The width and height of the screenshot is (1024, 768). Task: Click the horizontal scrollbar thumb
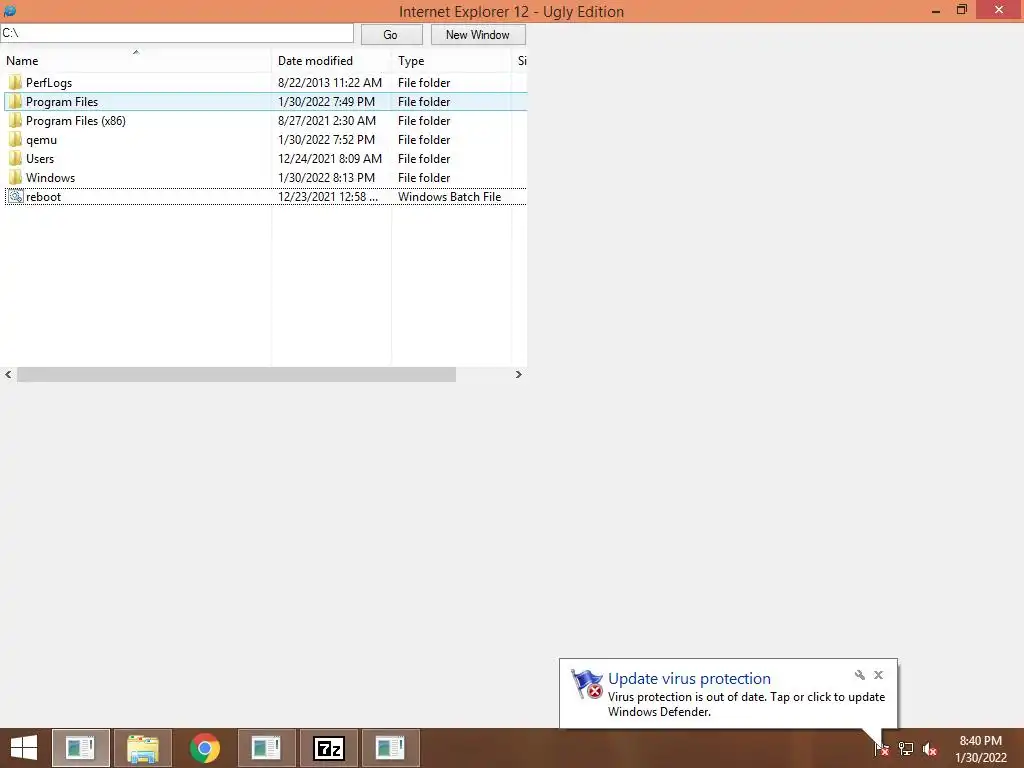236,374
